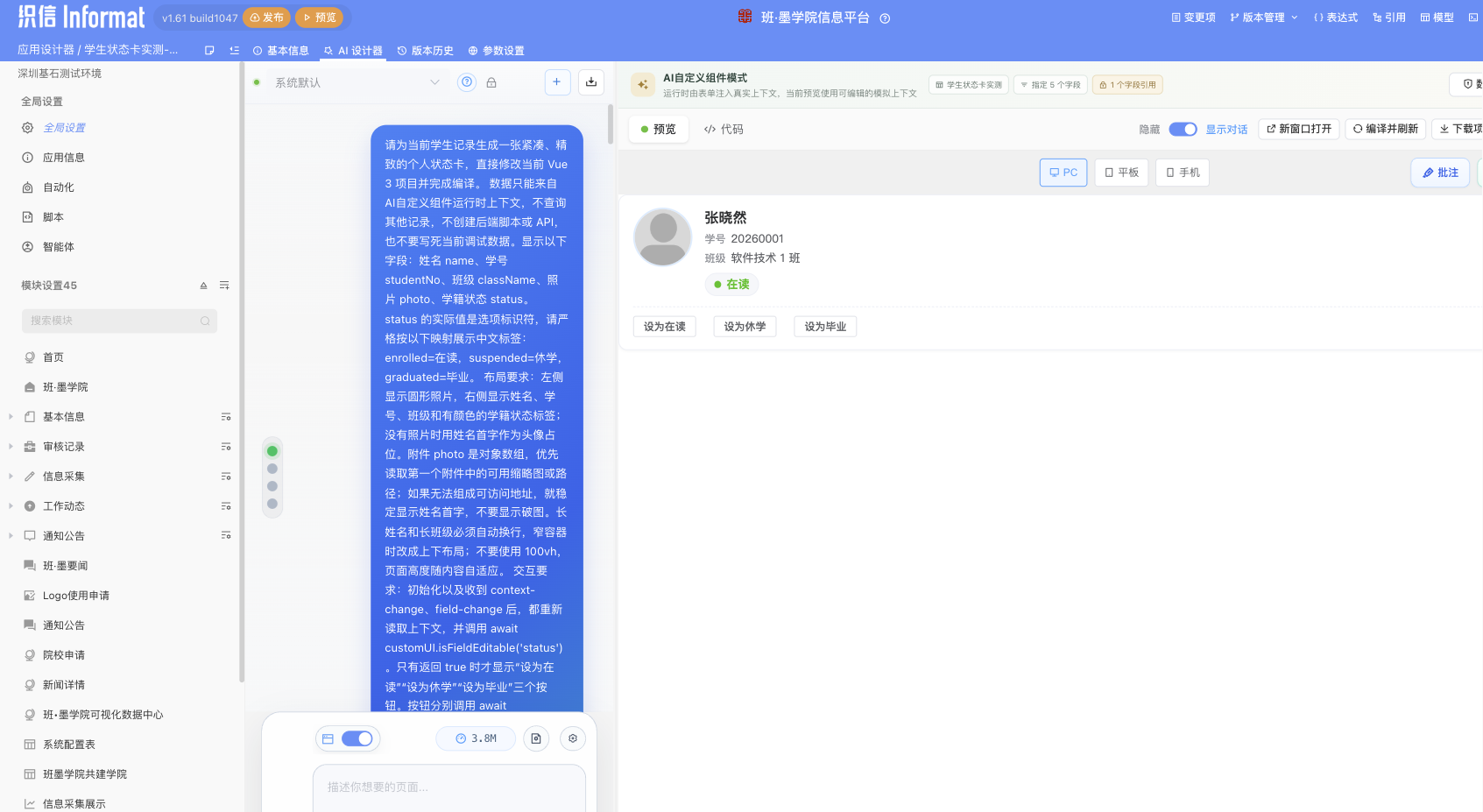This screenshot has height=812, width=1483.
Task: Click 设为休学 button
Action: pos(745,327)
